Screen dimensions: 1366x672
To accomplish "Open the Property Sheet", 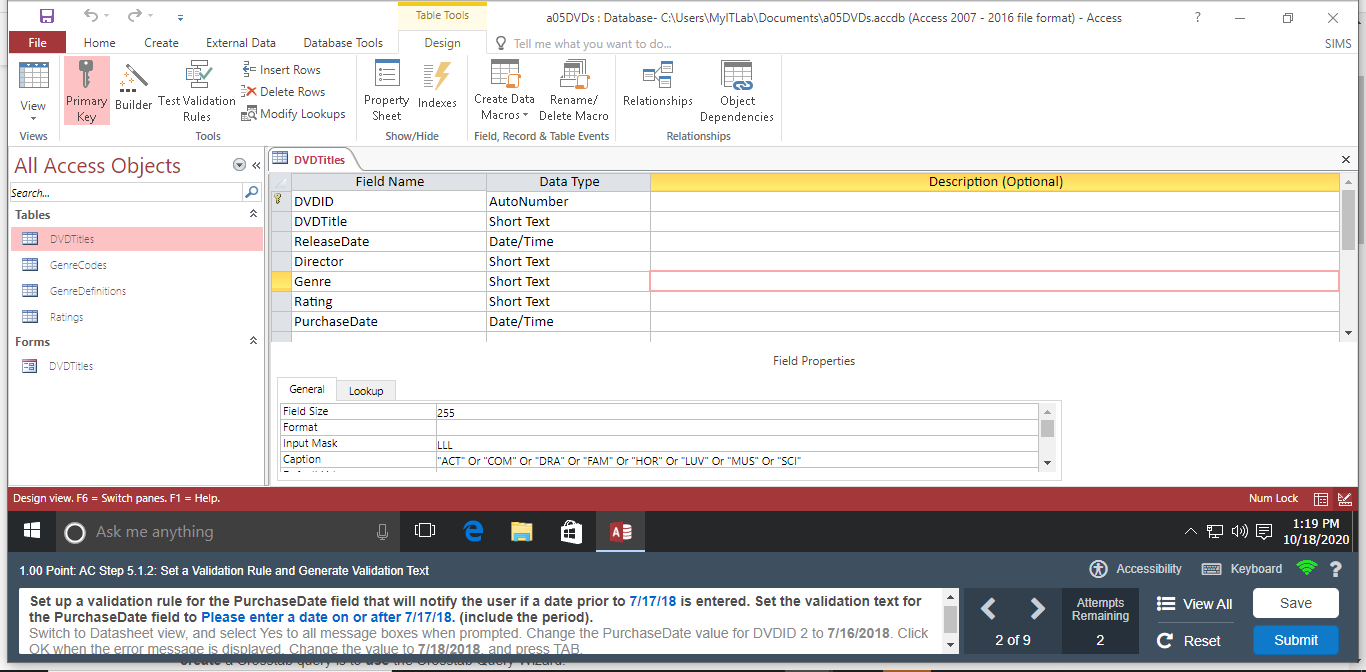I will (386, 90).
